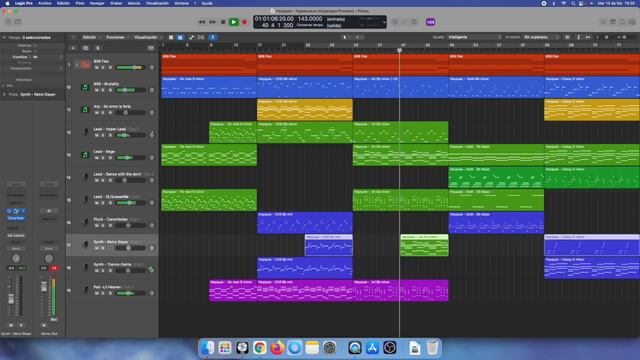Select the yellow Arp region at bar 17
This screenshot has height=360, width=640.
(x=305, y=110)
